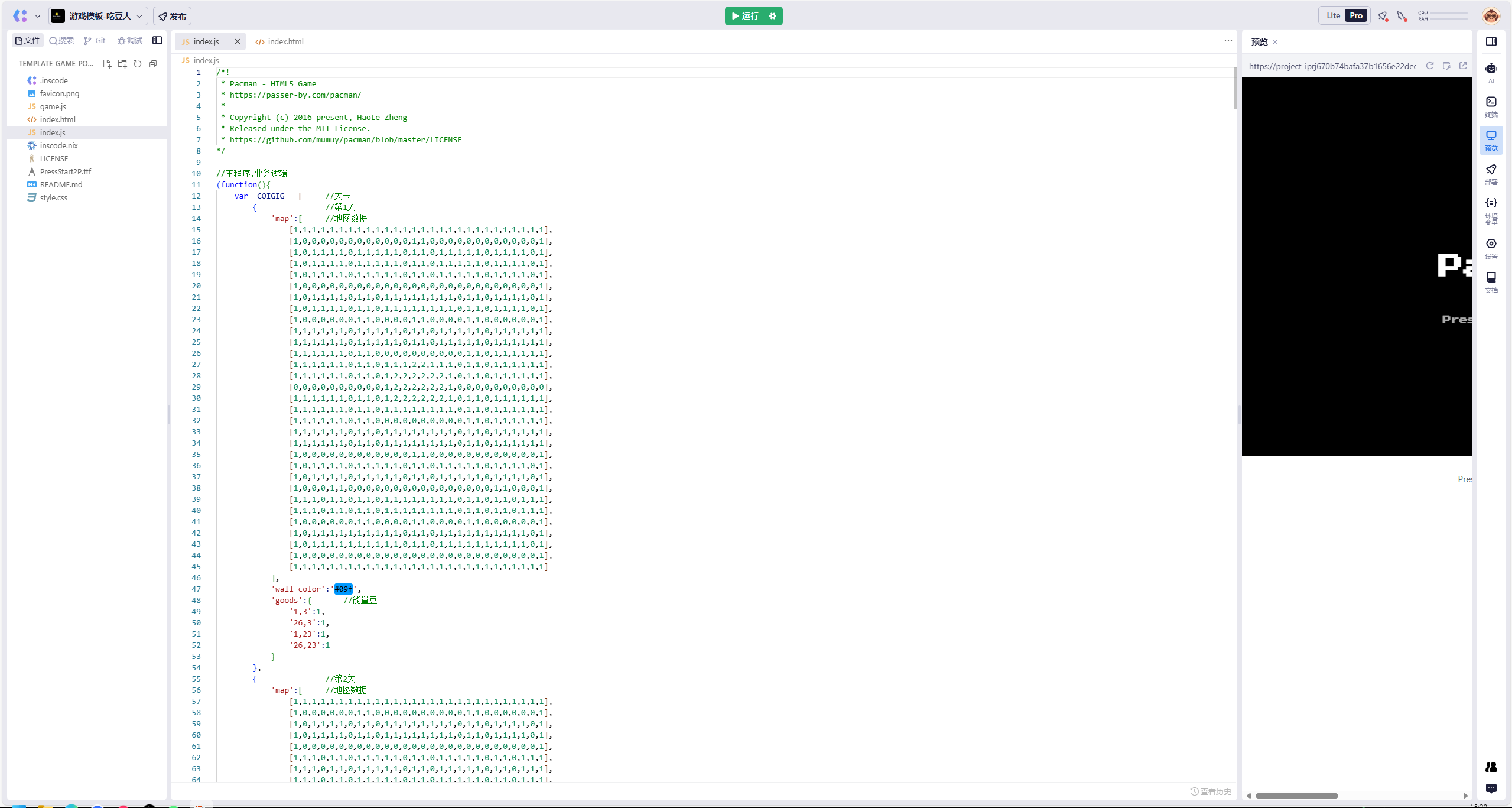Switch to Lite mode

point(1333,16)
